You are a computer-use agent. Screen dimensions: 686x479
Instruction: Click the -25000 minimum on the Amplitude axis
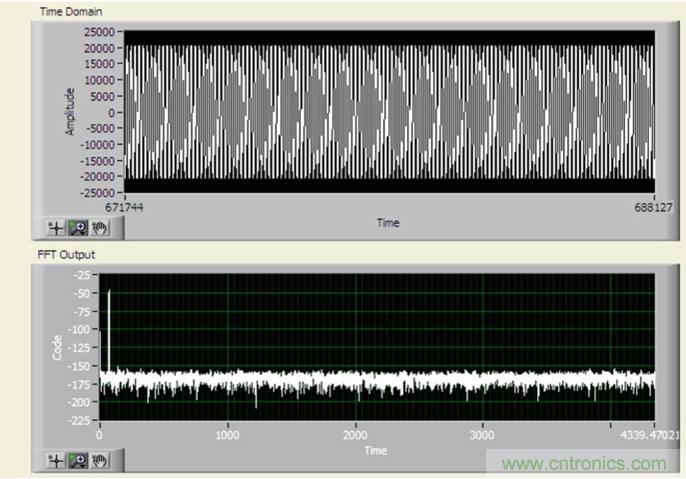tap(97, 192)
